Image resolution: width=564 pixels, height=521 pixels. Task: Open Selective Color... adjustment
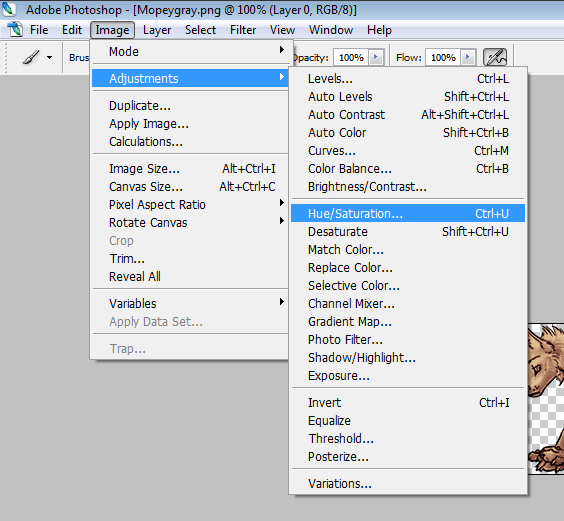[x=408, y=285]
